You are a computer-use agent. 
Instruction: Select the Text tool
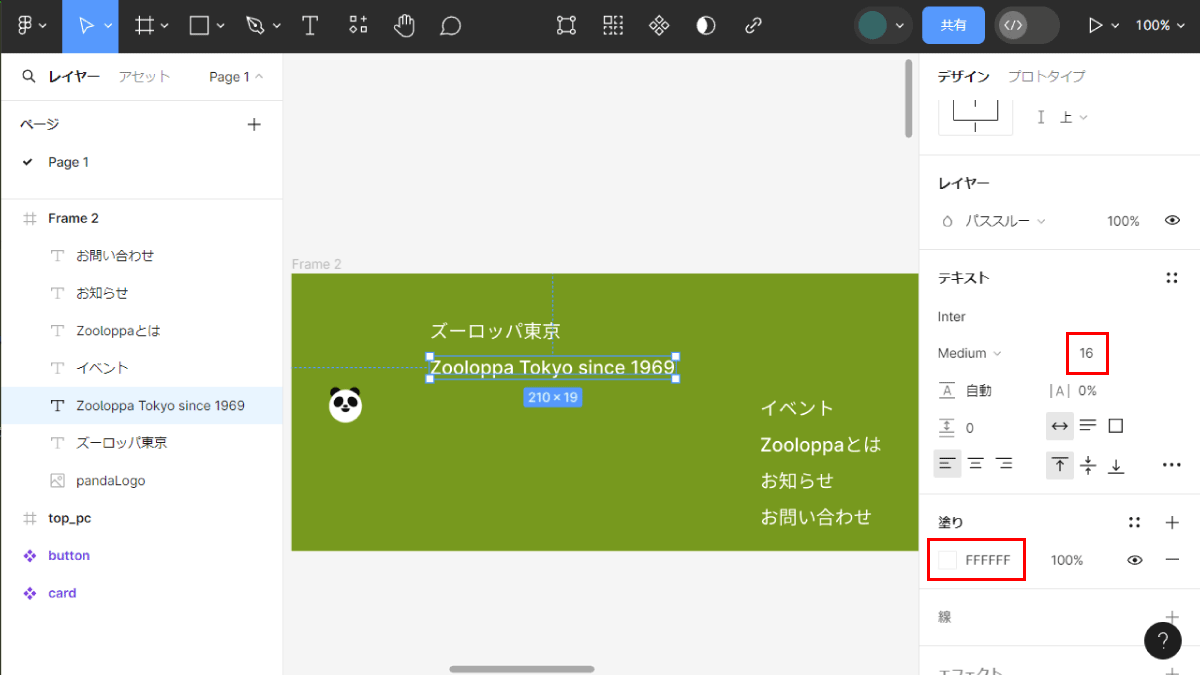pyautogui.click(x=310, y=26)
